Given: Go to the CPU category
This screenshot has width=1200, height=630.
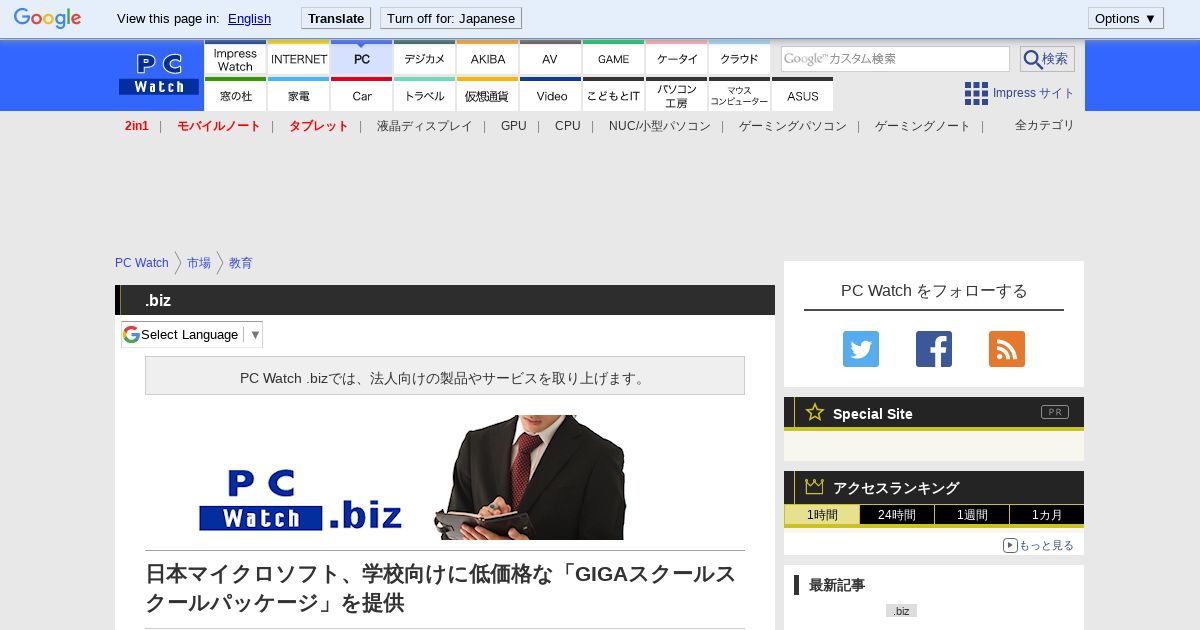Looking at the screenshot, I should coord(568,126).
